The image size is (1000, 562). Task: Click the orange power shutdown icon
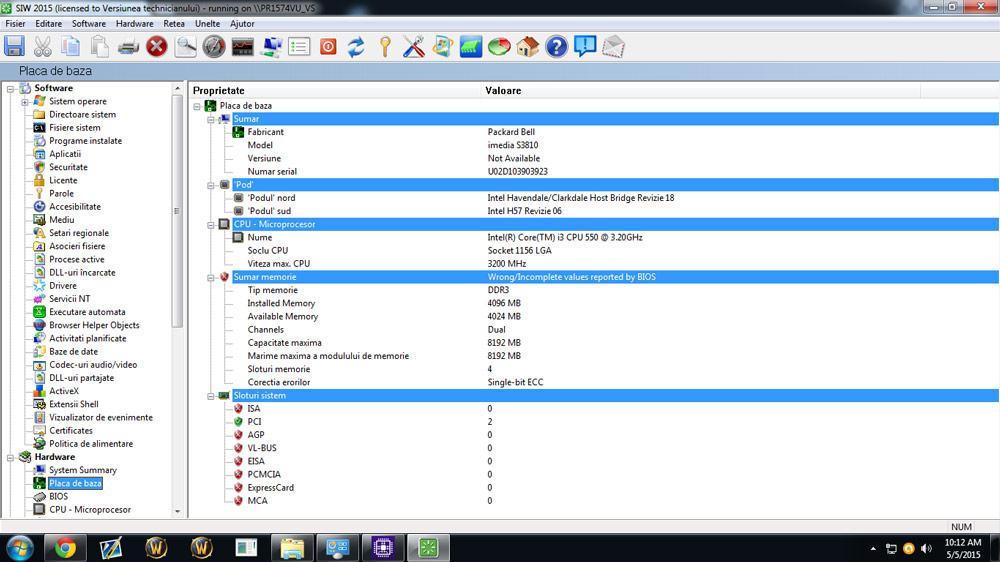click(328, 47)
